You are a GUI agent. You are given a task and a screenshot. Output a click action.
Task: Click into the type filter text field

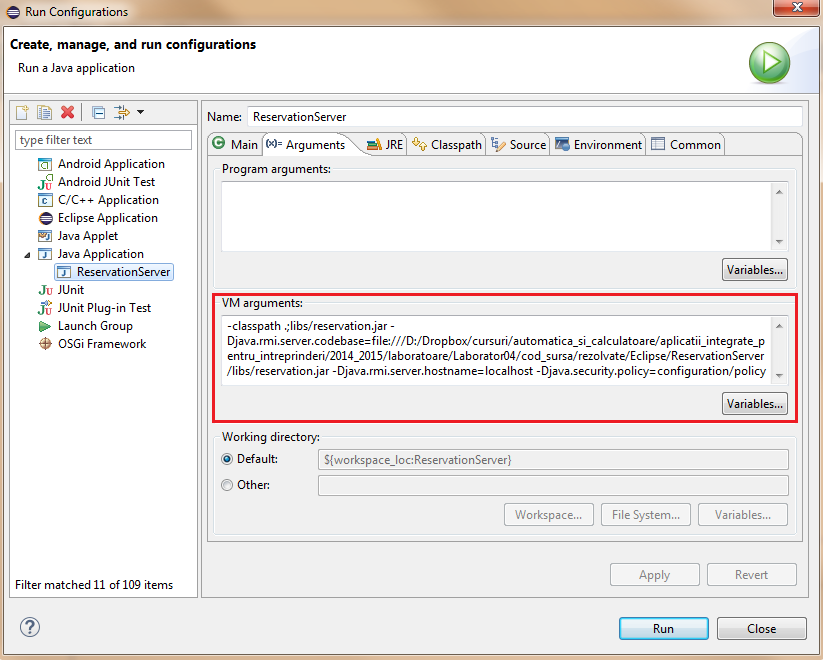tap(103, 140)
